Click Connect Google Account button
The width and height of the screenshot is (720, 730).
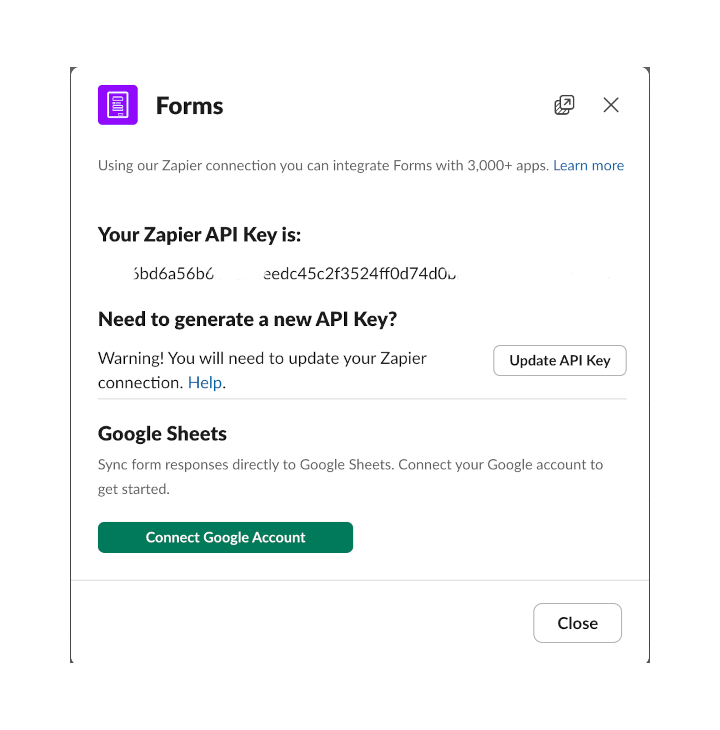(225, 537)
